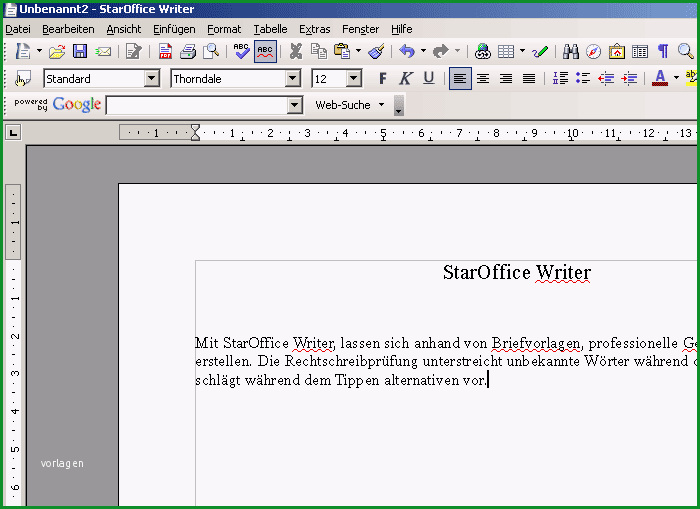The width and height of the screenshot is (700, 509).
Task: Redo the action arrow icon
Action: (441, 51)
